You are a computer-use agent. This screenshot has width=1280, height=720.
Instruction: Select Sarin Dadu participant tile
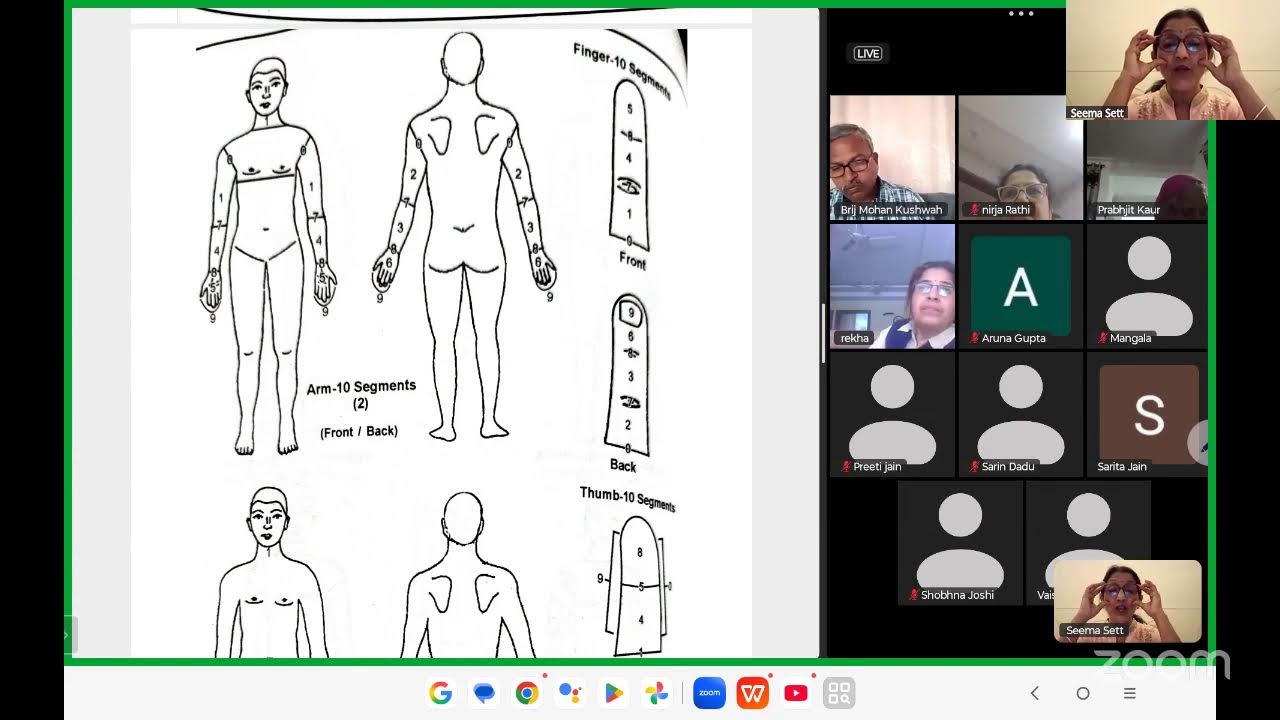pyautogui.click(x=1020, y=414)
